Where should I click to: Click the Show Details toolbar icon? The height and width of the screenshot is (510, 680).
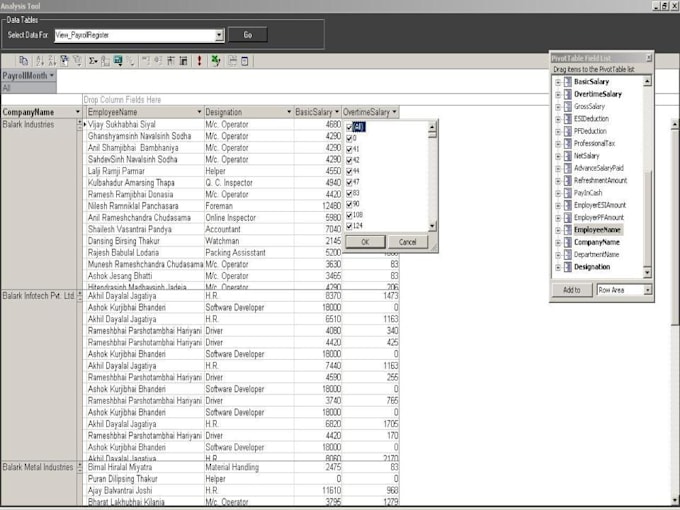tap(183, 61)
